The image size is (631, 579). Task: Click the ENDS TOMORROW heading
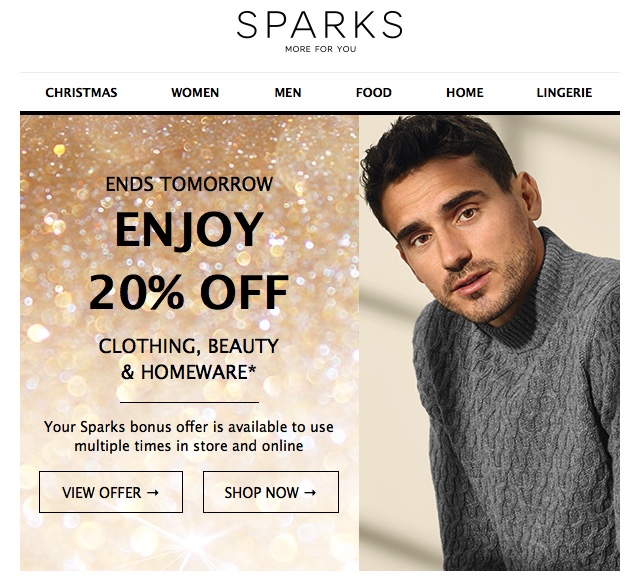click(189, 184)
